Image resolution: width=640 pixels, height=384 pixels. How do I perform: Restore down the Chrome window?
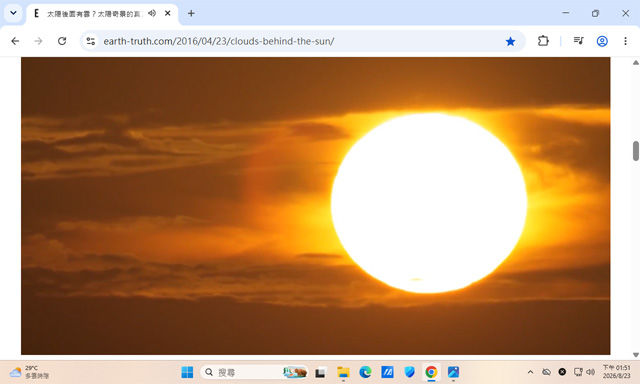[x=595, y=13]
